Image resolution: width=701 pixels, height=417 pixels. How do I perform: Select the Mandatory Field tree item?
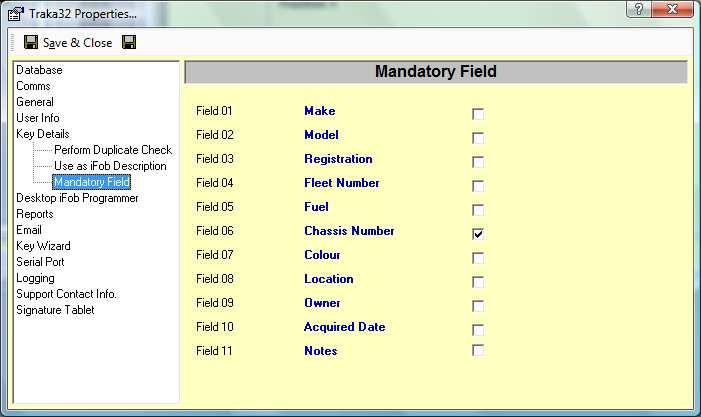[92, 182]
